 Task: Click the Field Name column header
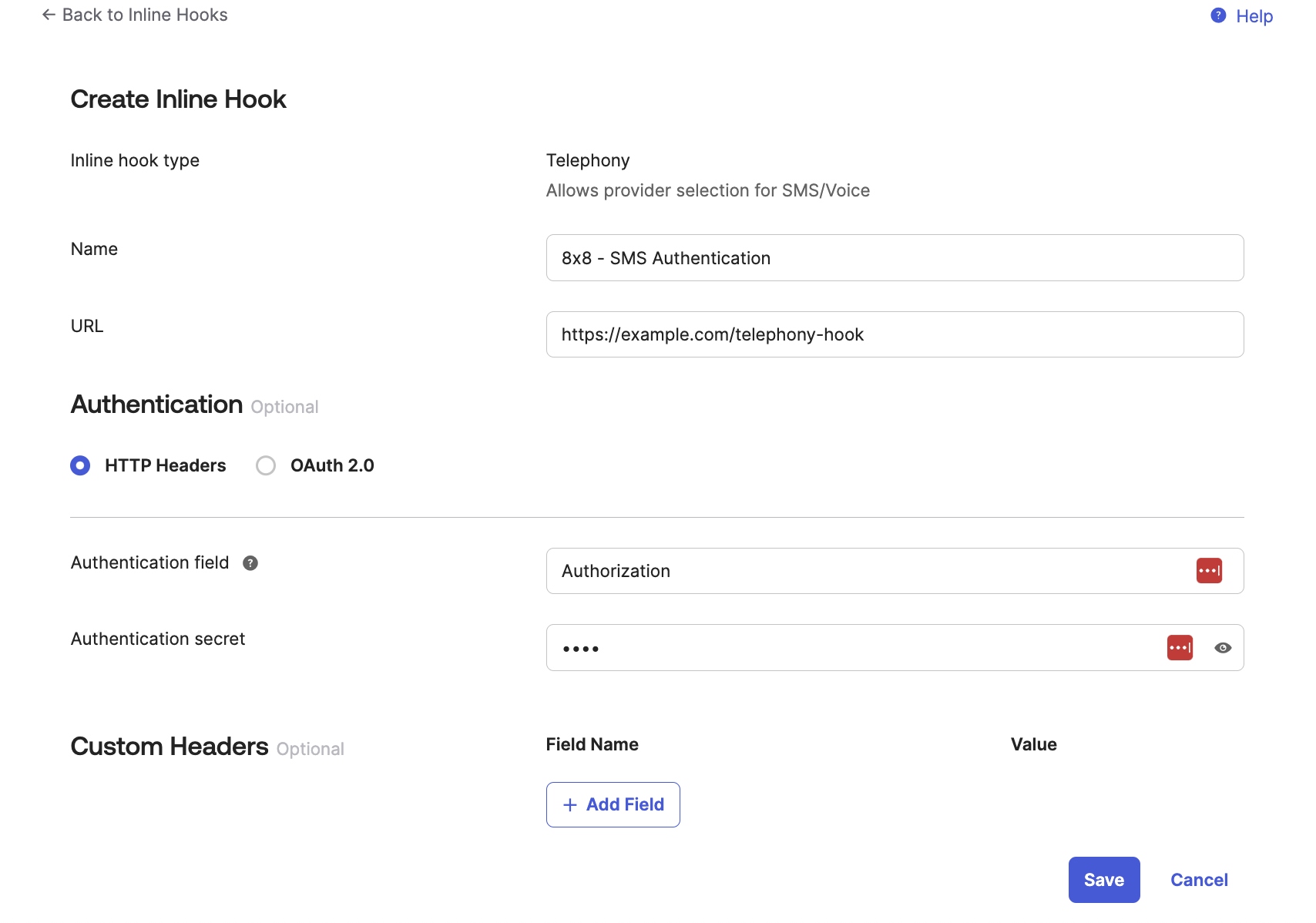point(592,744)
